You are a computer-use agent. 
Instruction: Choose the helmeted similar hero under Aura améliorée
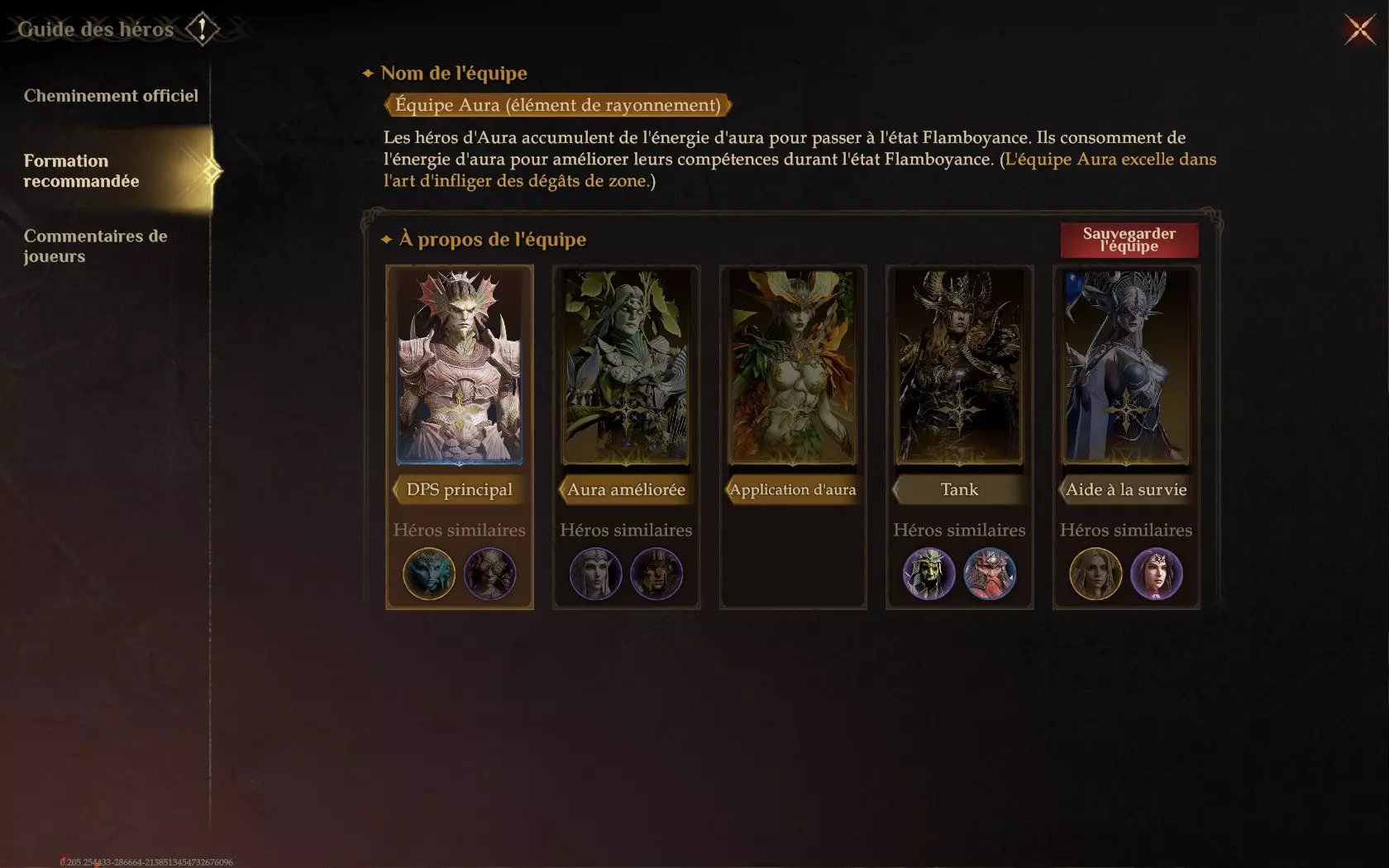(x=656, y=574)
